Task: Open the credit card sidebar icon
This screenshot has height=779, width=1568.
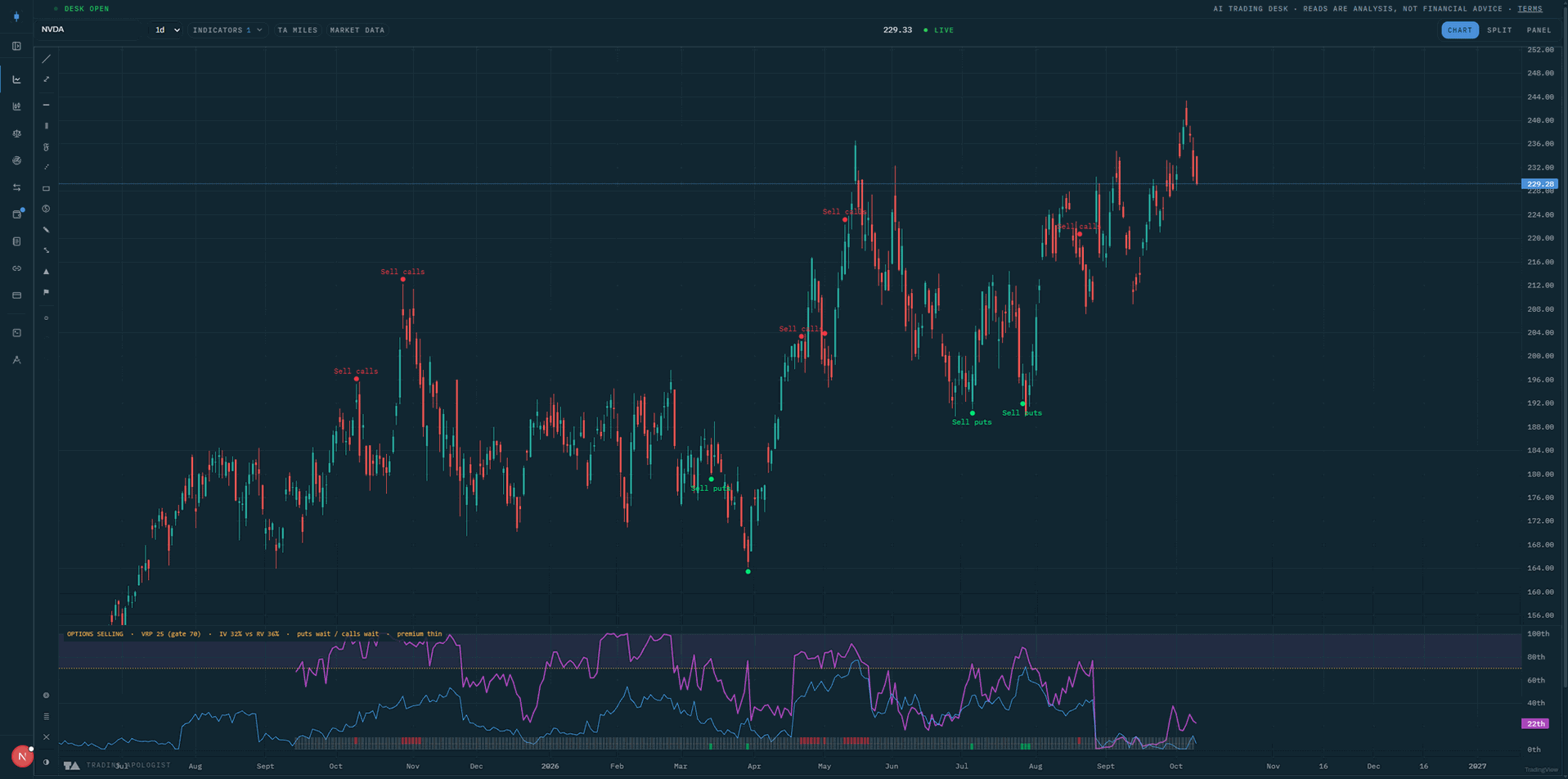Action: pos(16,295)
